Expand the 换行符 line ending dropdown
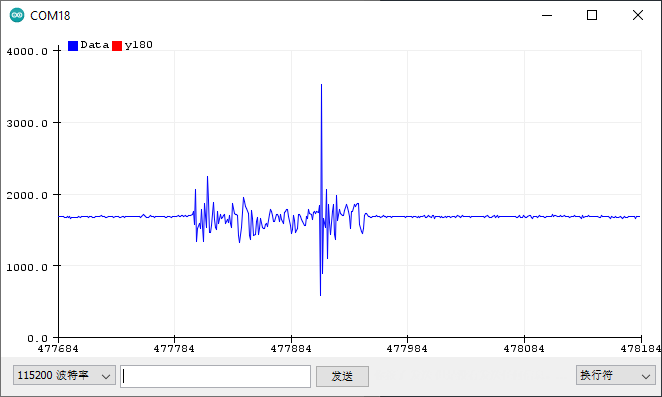The width and height of the screenshot is (662, 397). [616, 375]
